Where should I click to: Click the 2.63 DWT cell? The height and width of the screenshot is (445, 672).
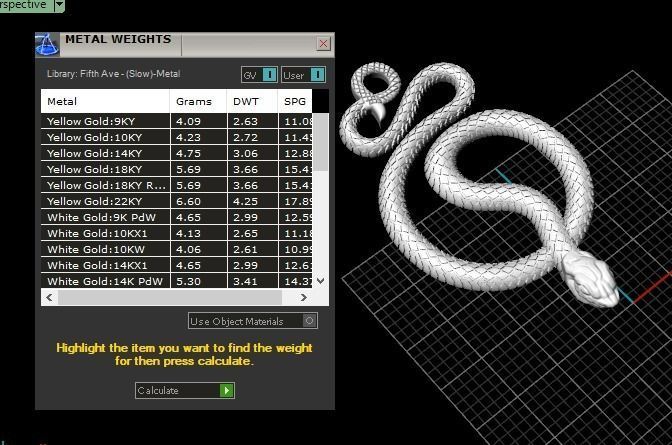point(252,121)
